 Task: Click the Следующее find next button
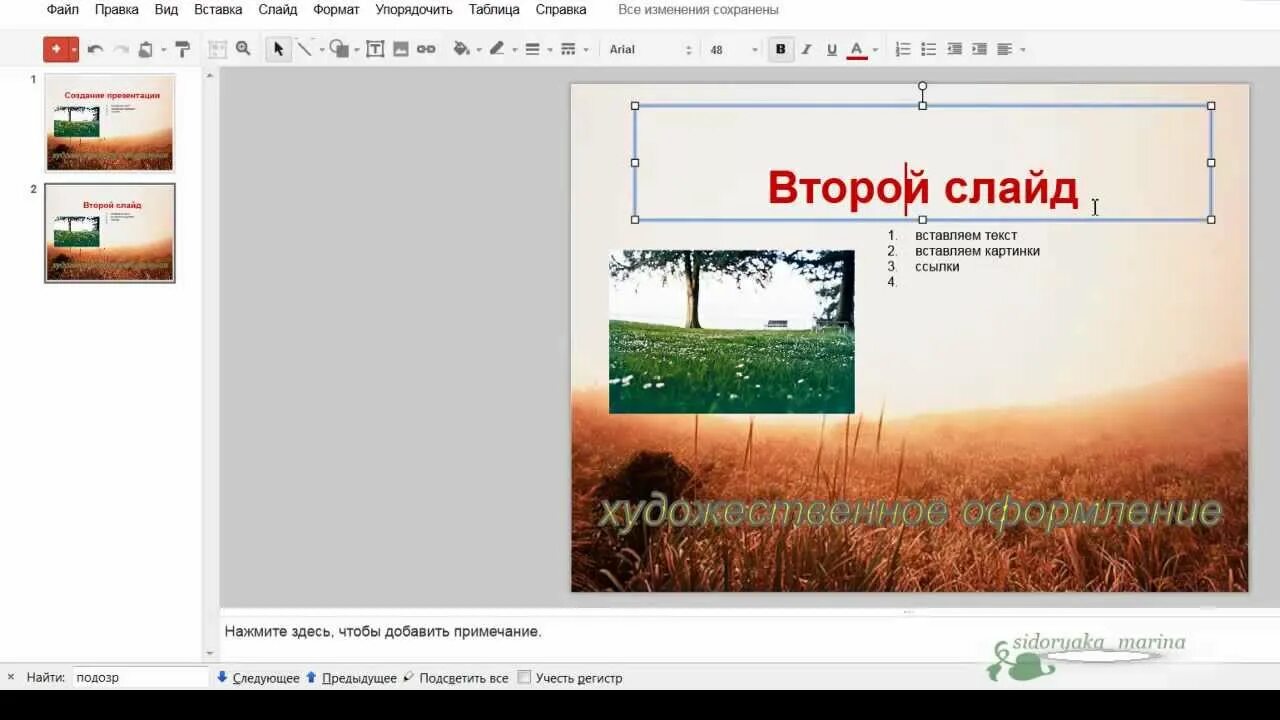coord(258,678)
